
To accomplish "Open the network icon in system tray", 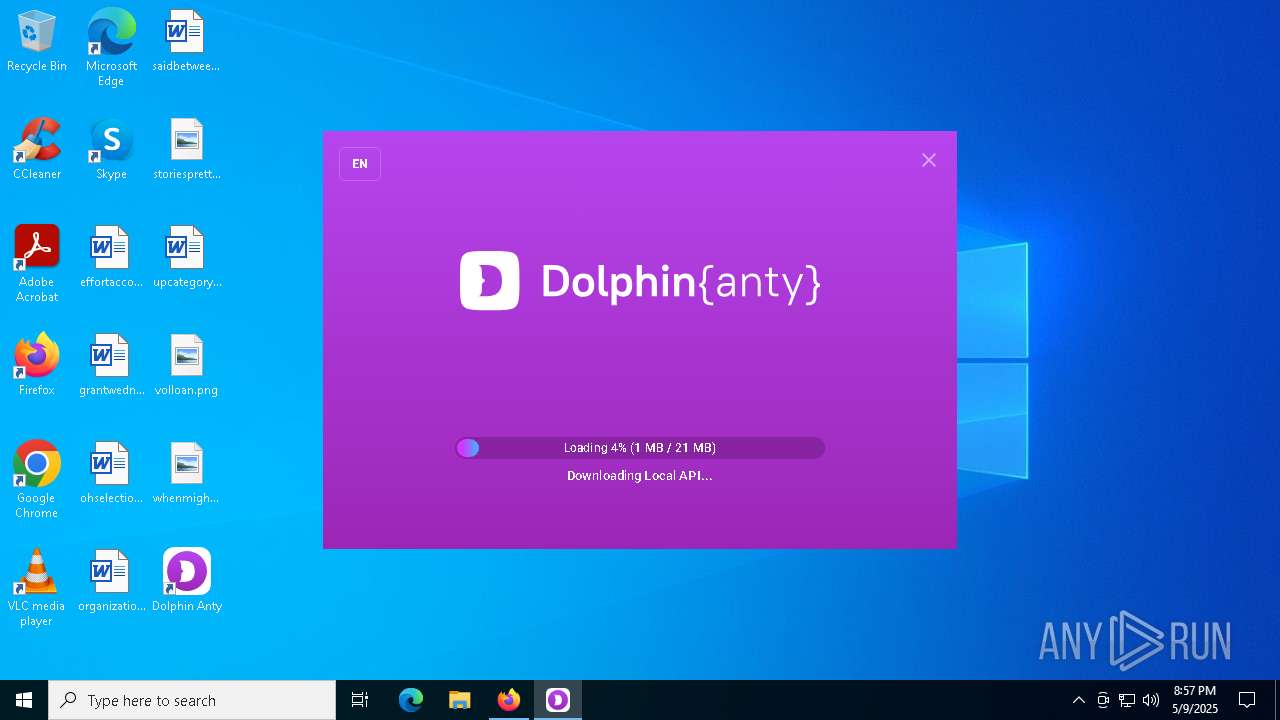I will [x=1127, y=700].
